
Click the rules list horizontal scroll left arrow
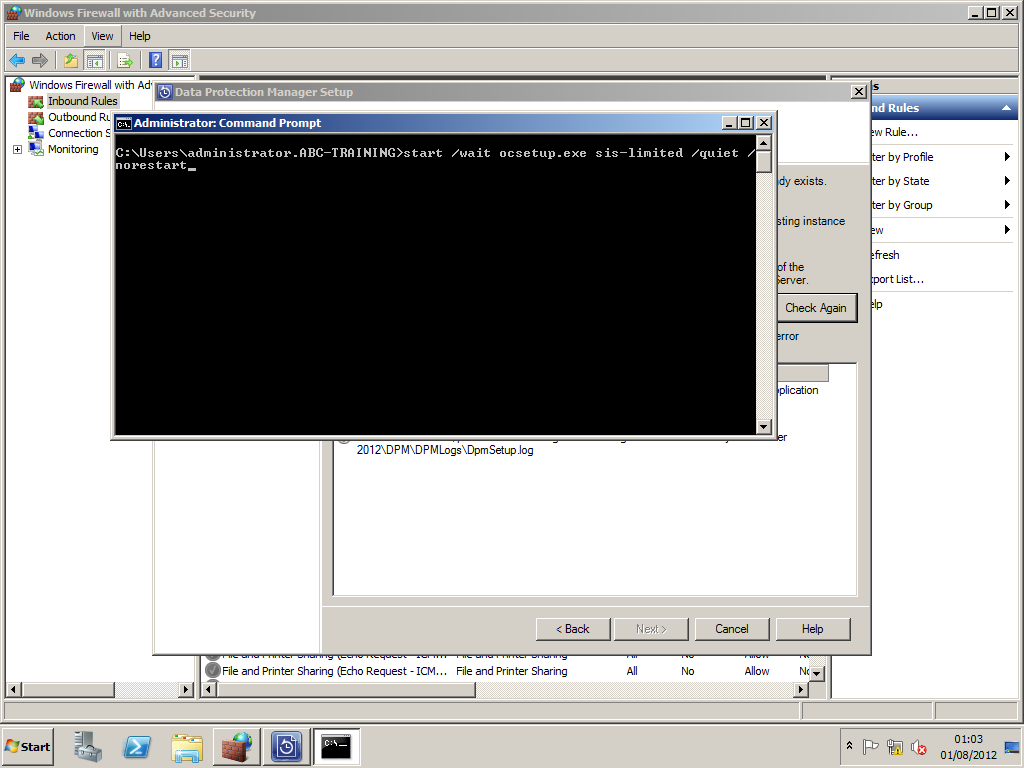pos(209,690)
